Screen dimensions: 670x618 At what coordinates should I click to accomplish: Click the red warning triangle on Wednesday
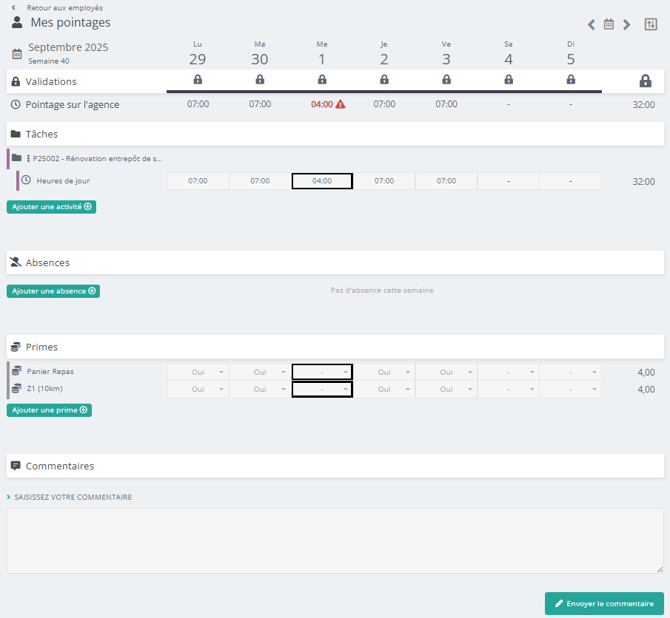(340, 104)
